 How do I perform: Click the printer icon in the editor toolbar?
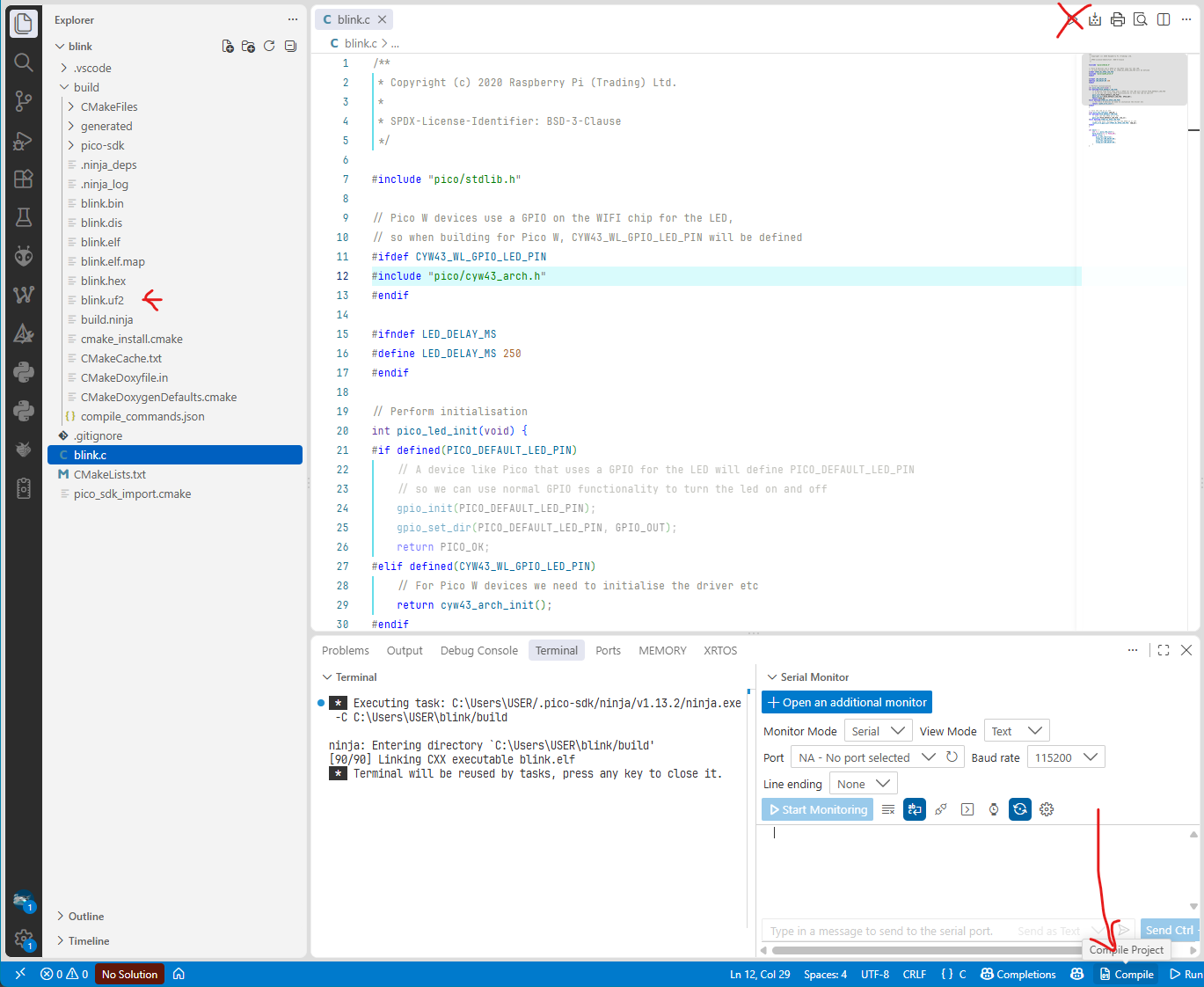pos(1118,19)
